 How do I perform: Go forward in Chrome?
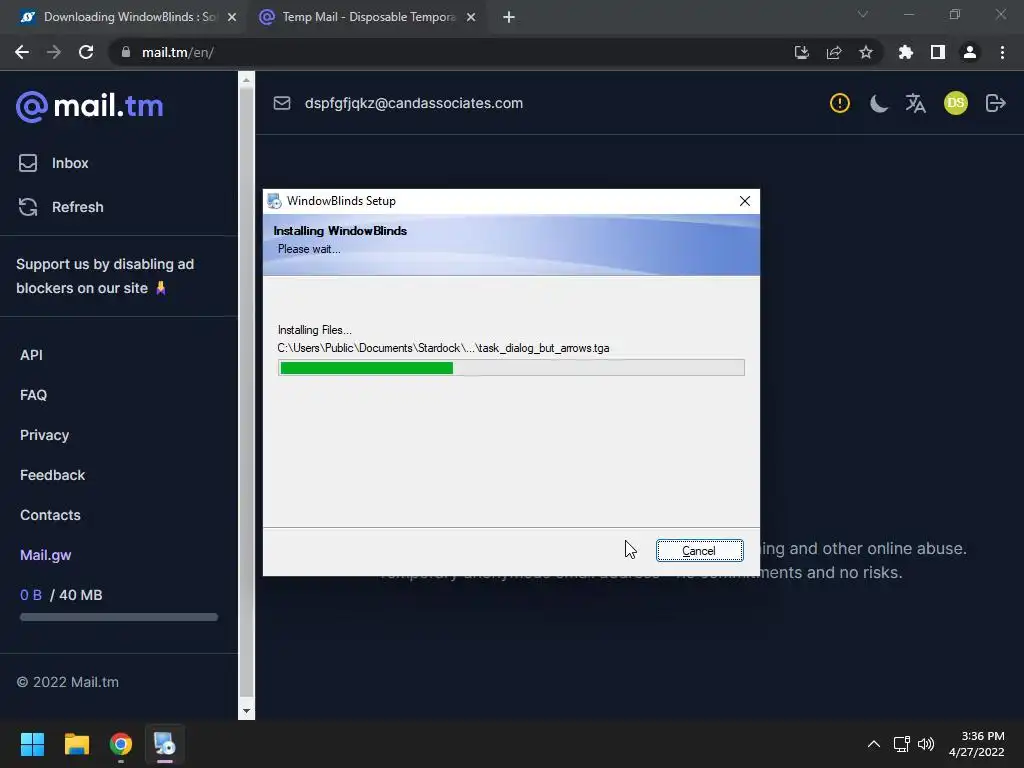click(x=54, y=52)
